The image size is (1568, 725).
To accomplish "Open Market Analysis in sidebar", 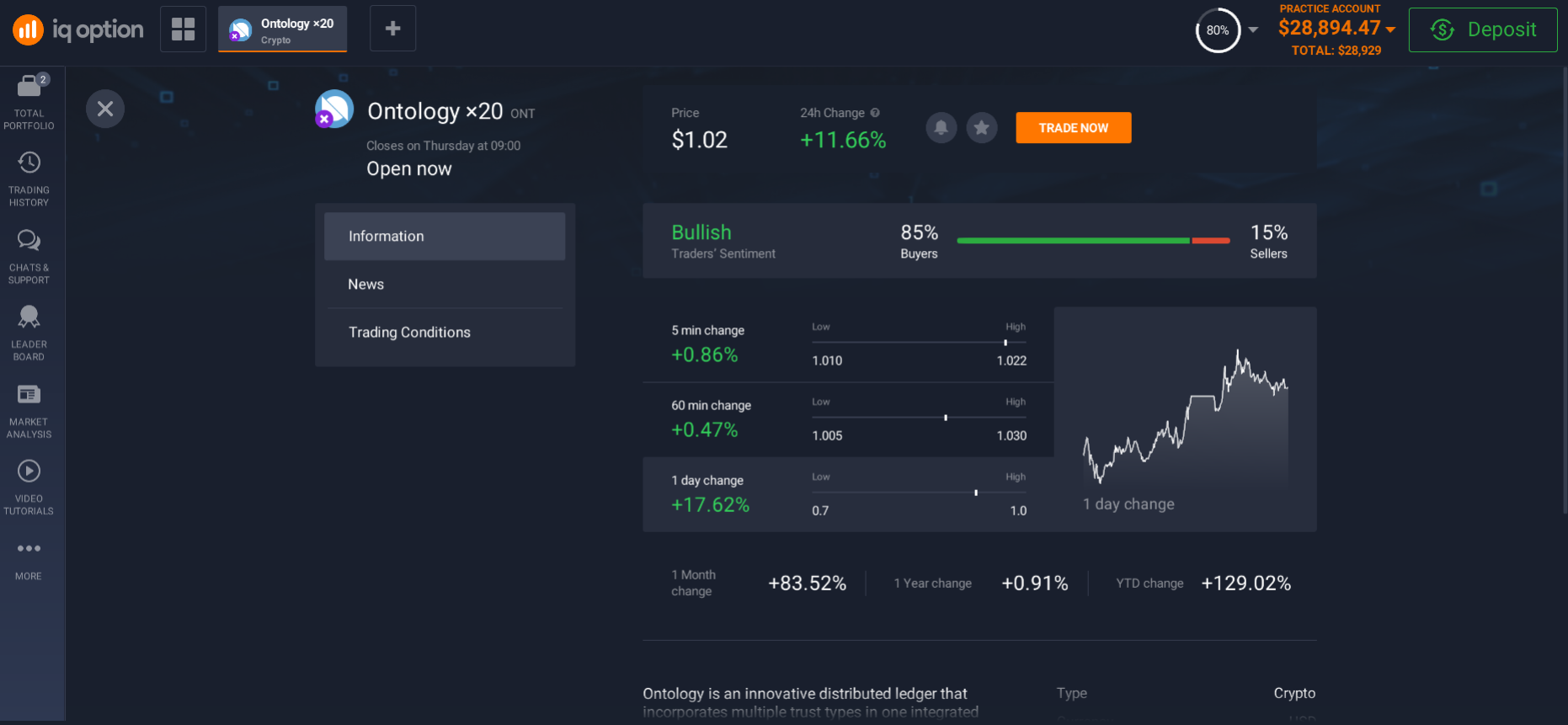I will [29, 410].
